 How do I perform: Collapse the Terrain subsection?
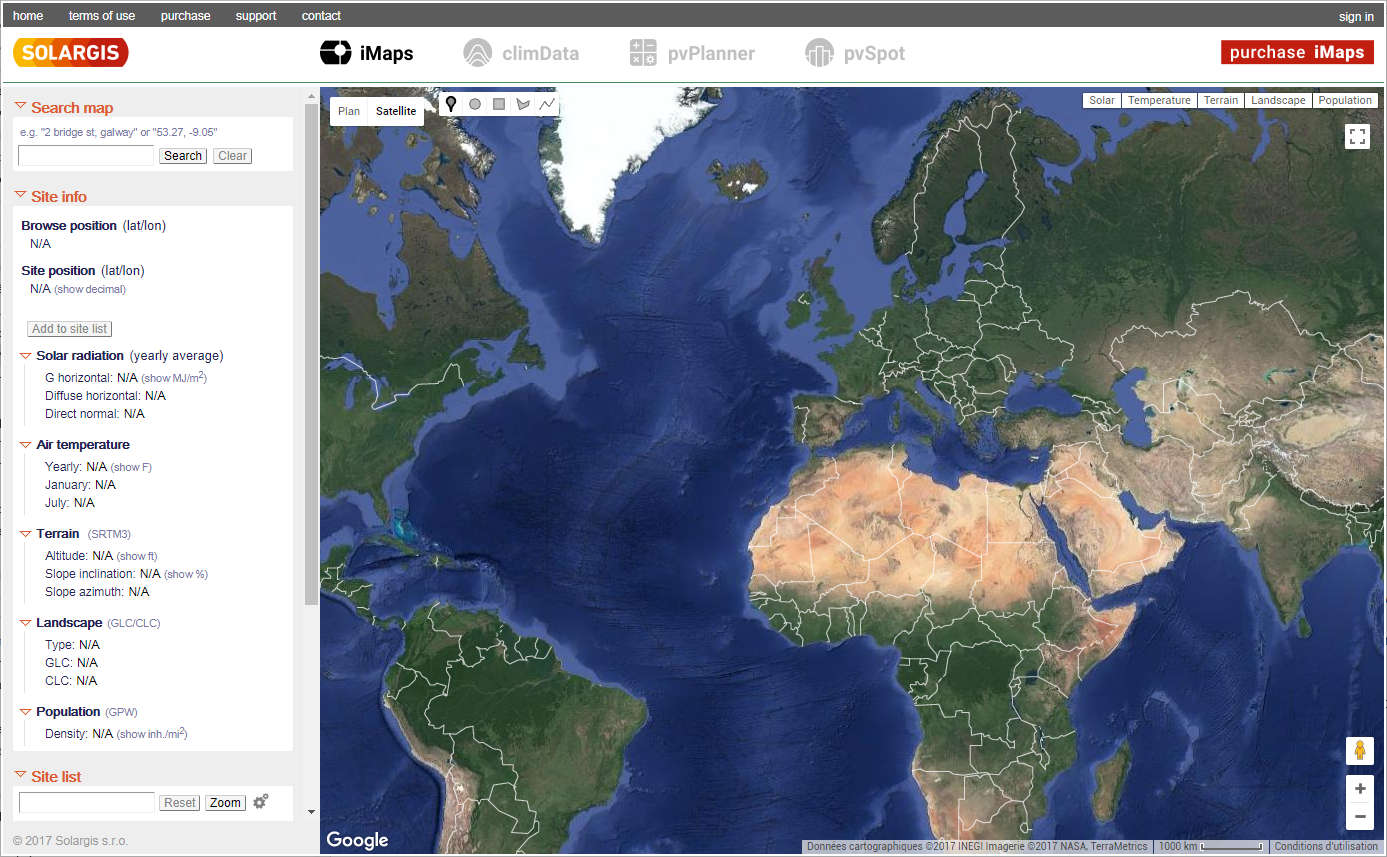click(26, 533)
